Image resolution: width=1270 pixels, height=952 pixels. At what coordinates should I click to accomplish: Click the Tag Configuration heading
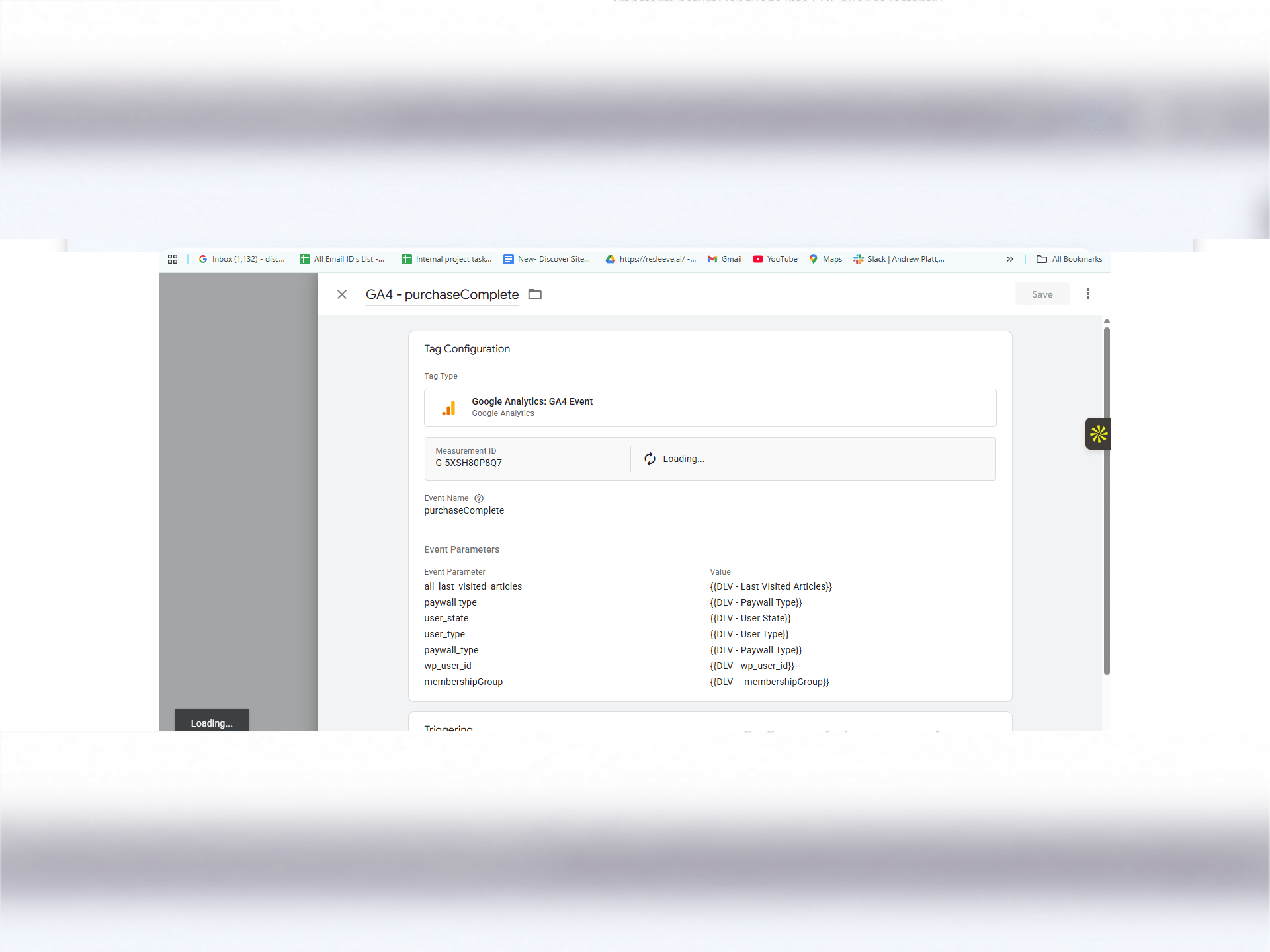467,348
